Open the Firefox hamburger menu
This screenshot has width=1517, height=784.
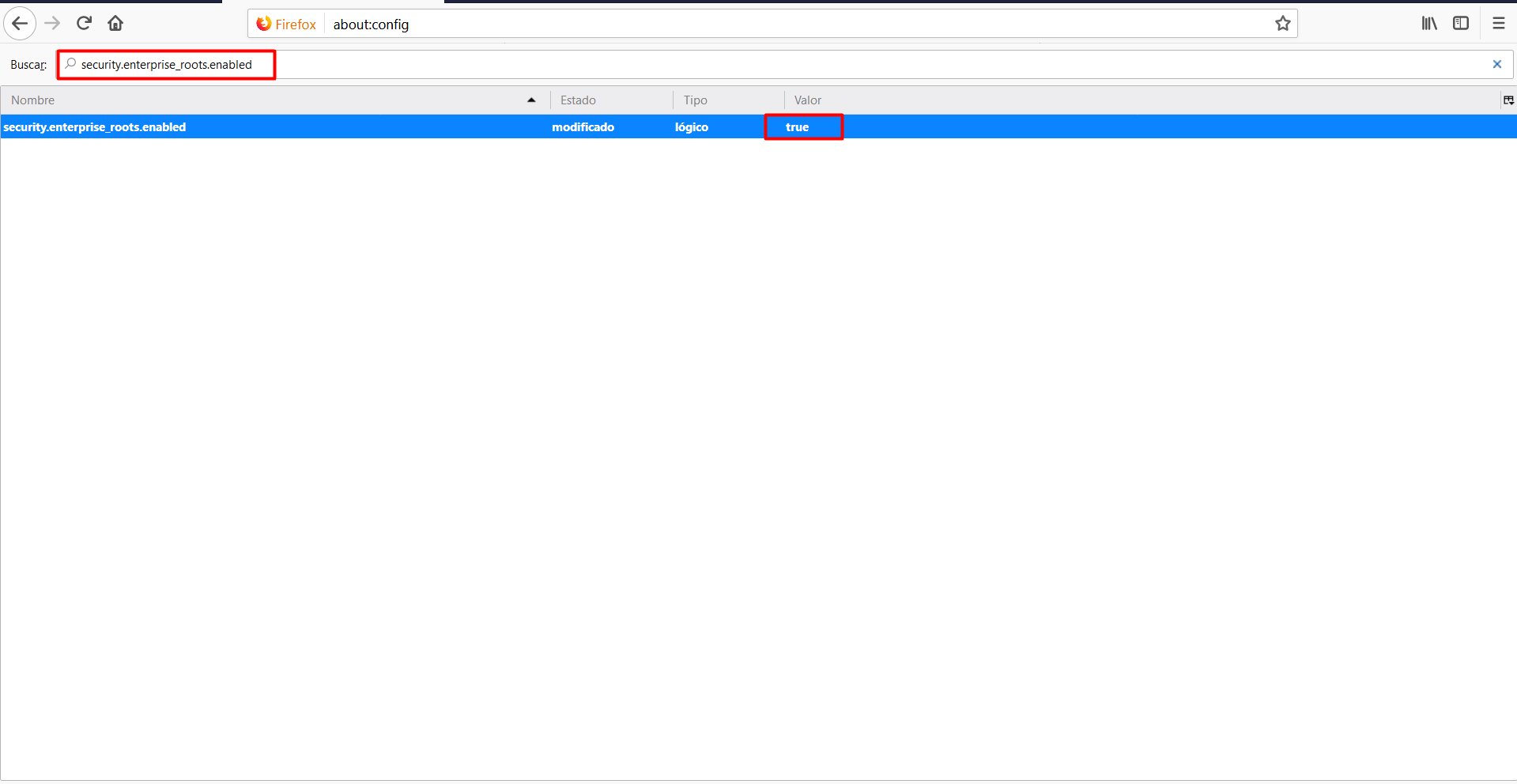[x=1498, y=24]
